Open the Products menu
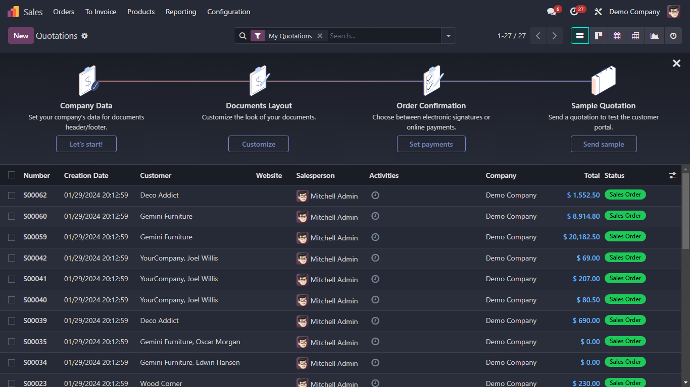This screenshot has height=387, width=690. [141, 12]
